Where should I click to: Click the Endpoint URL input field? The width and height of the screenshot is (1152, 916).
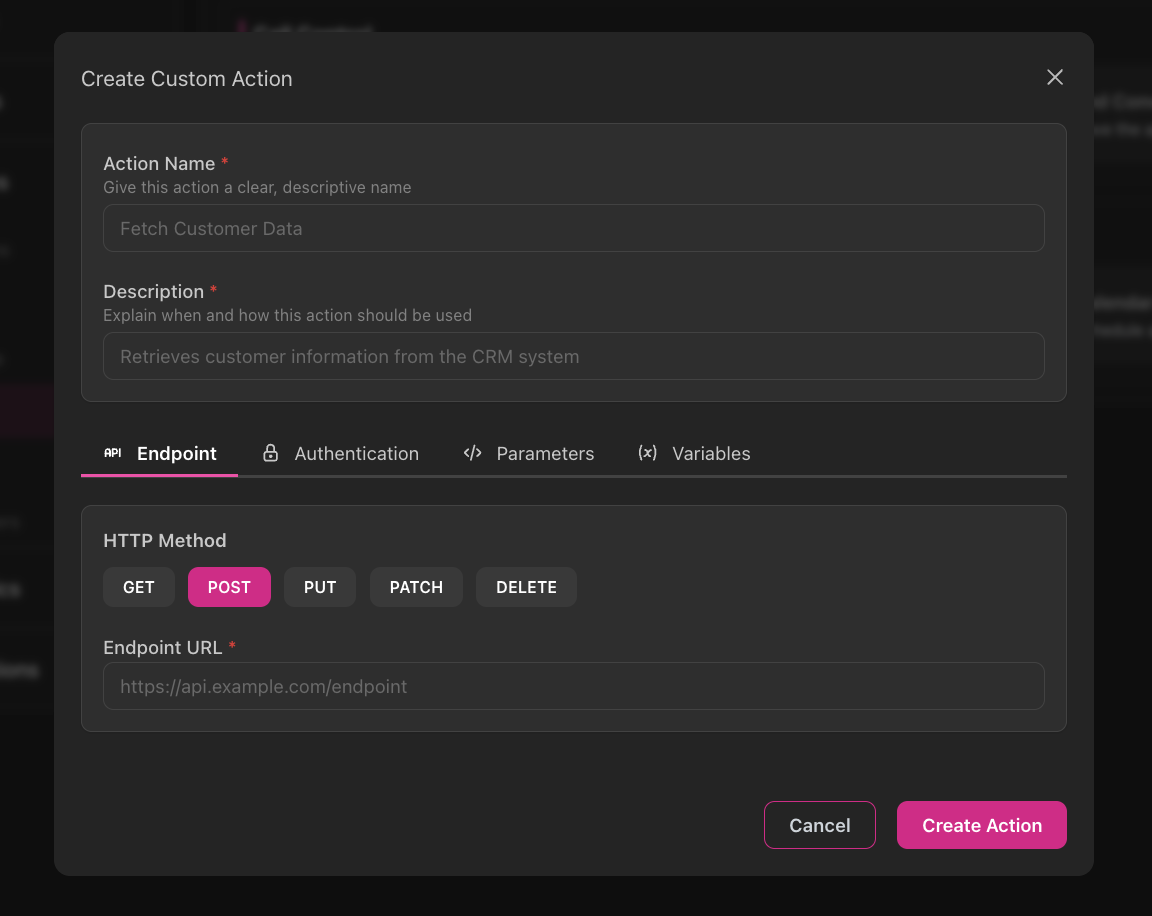(x=573, y=686)
